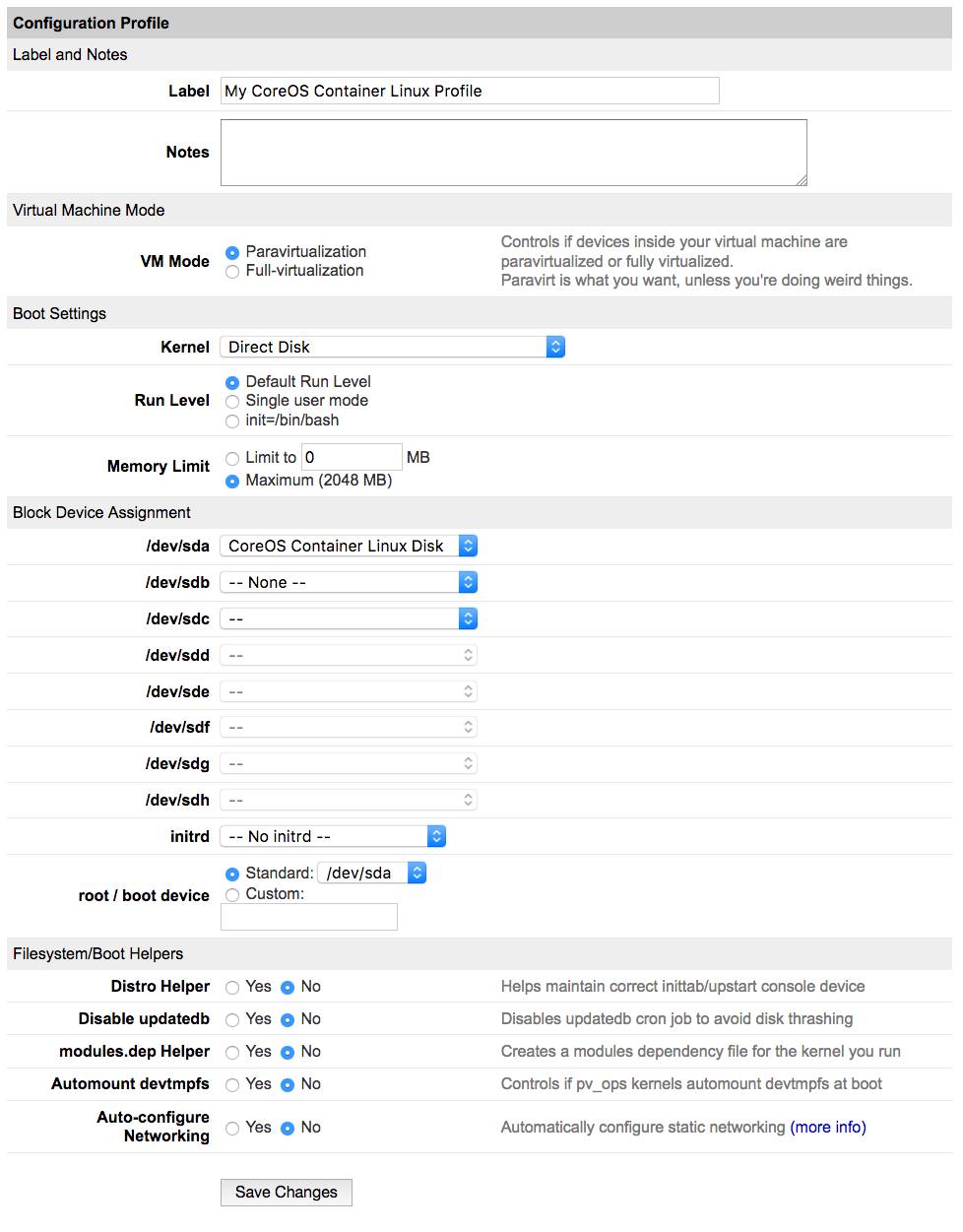Click inside the Notes text area
This screenshot has height=1232, width=963.
tap(513, 152)
